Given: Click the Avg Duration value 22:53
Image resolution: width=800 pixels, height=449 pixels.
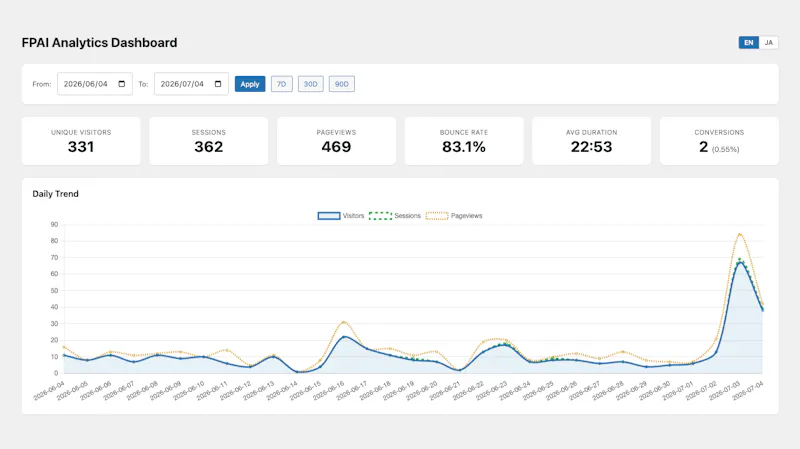Looking at the screenshot, I should 591,147.
